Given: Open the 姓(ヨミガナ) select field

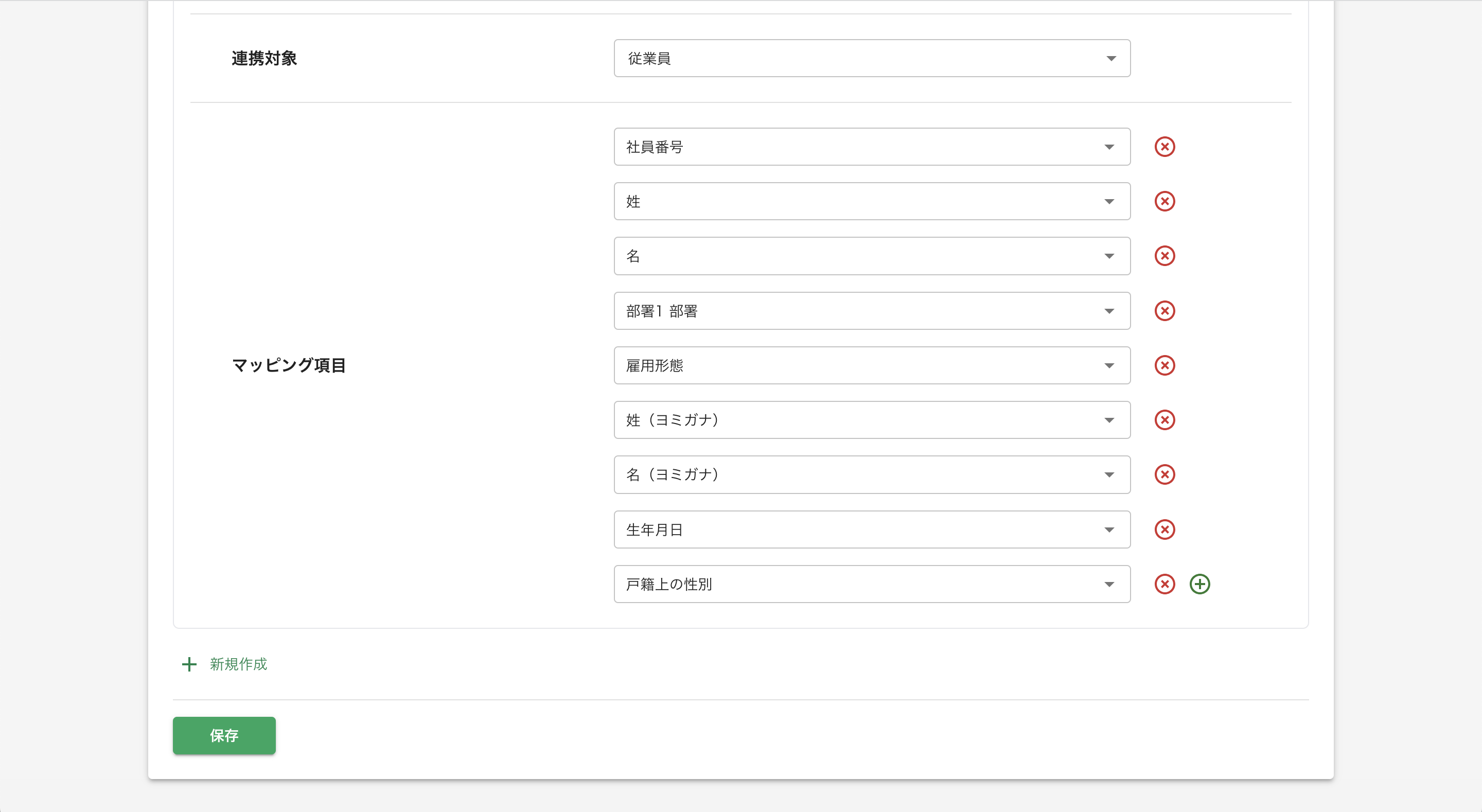Looking at the screenshot, I should (871, 420).
